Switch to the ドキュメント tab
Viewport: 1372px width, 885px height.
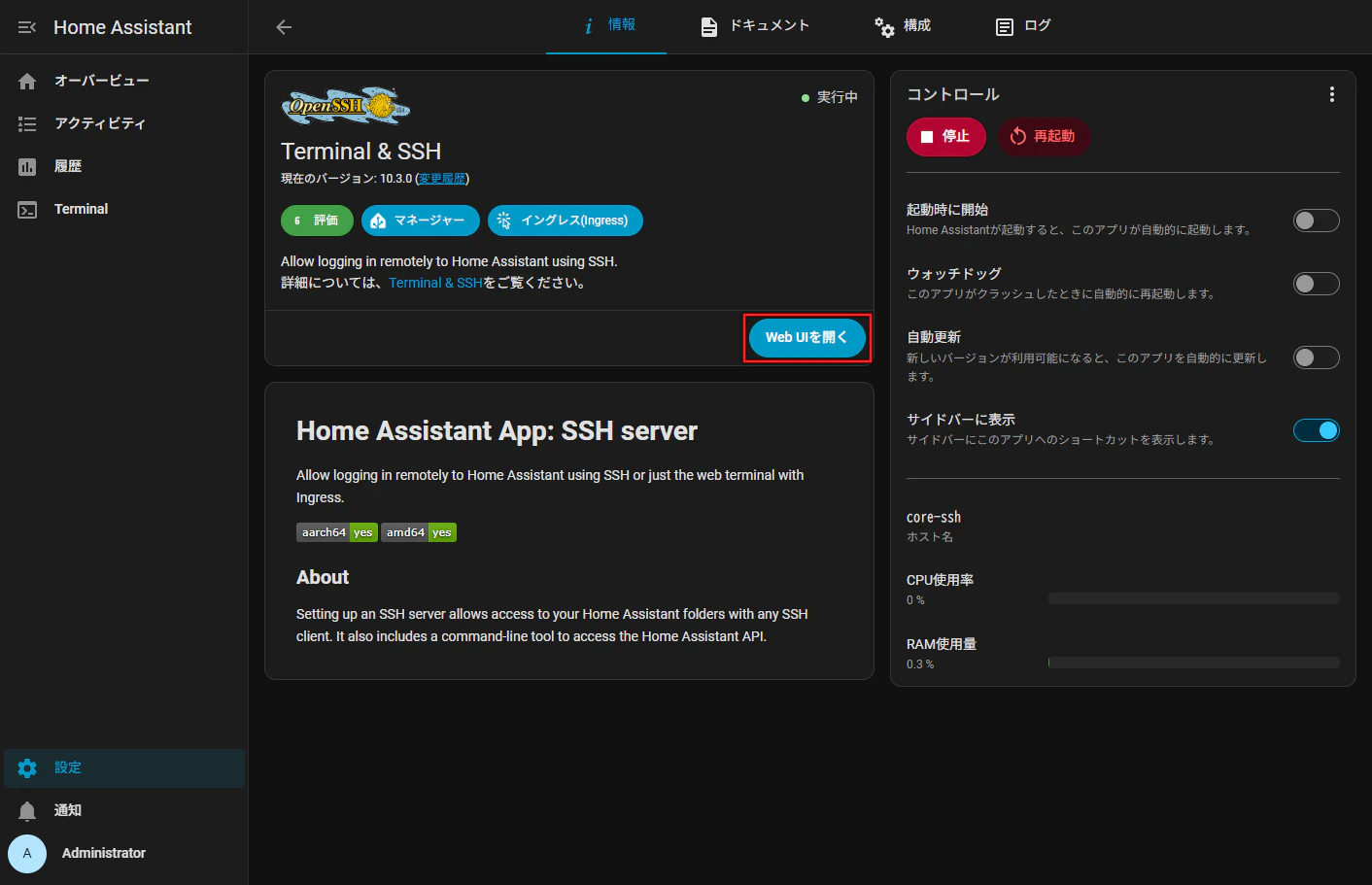[x=755, y=26]
